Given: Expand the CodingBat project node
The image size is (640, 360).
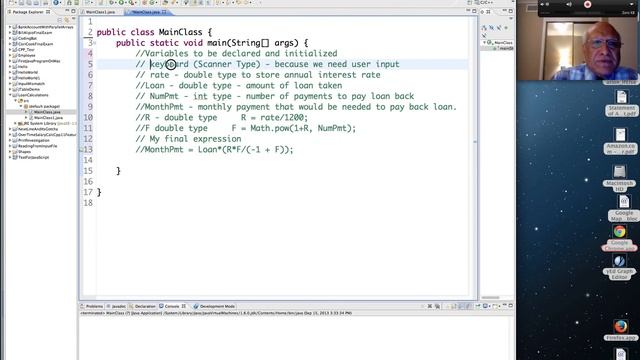Looking at the screenshot, I should [10, 38].
